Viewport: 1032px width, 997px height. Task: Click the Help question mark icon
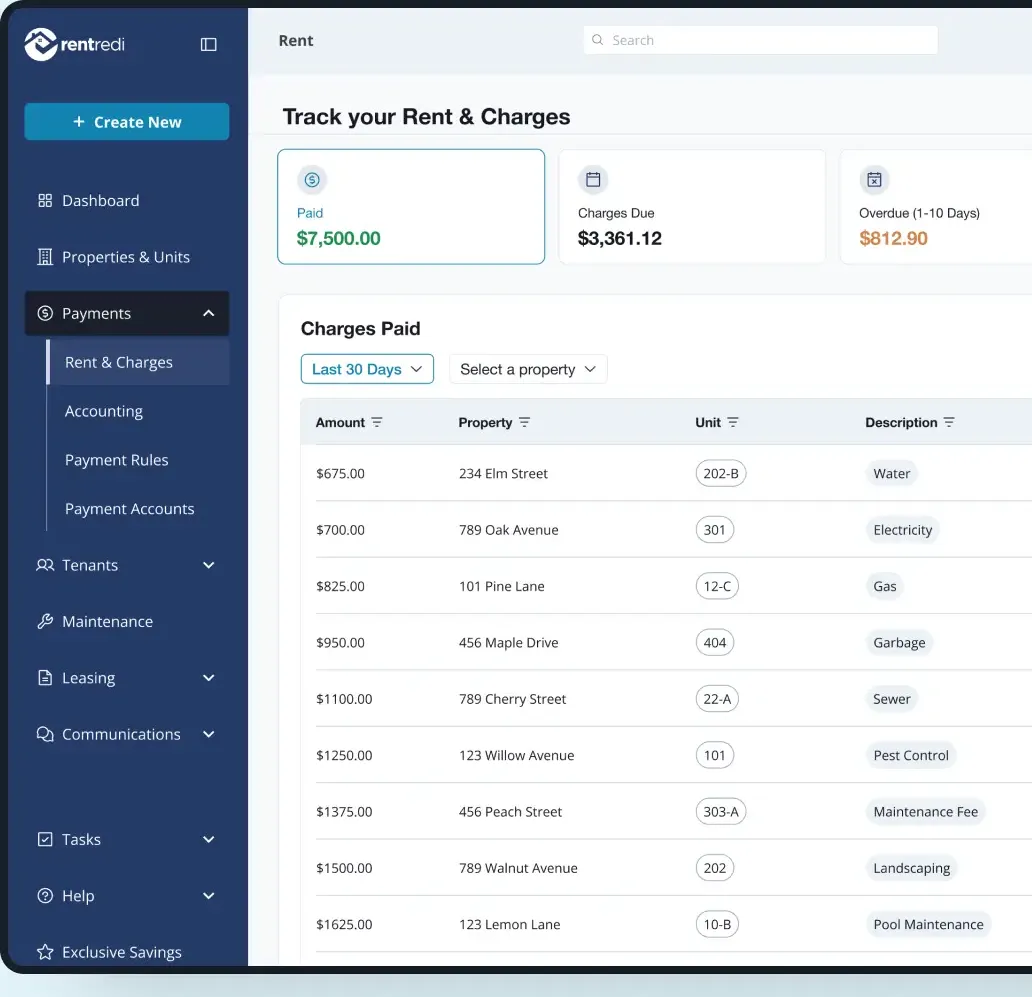(45, 896)
